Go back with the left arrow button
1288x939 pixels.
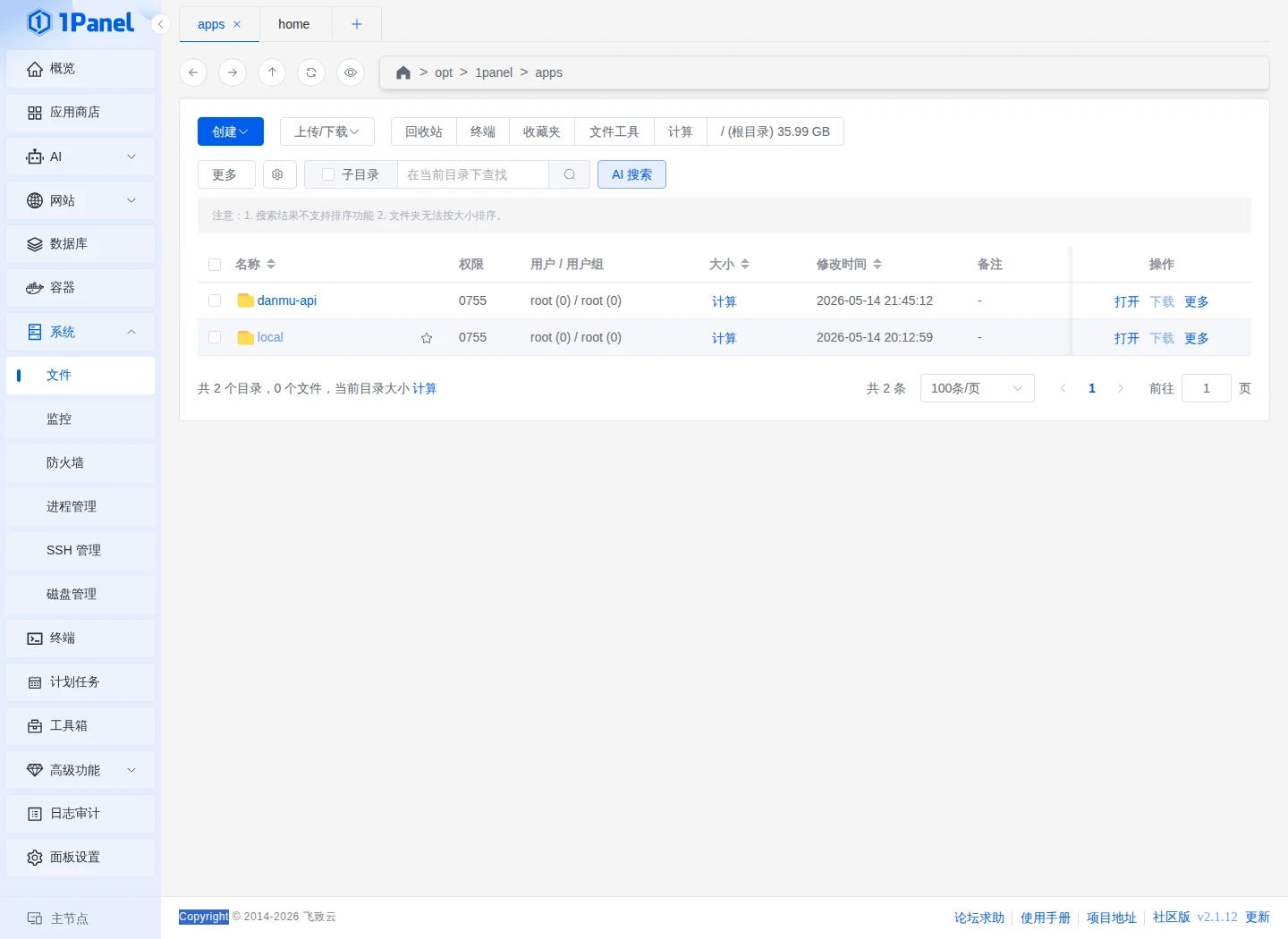click(193, 72)
